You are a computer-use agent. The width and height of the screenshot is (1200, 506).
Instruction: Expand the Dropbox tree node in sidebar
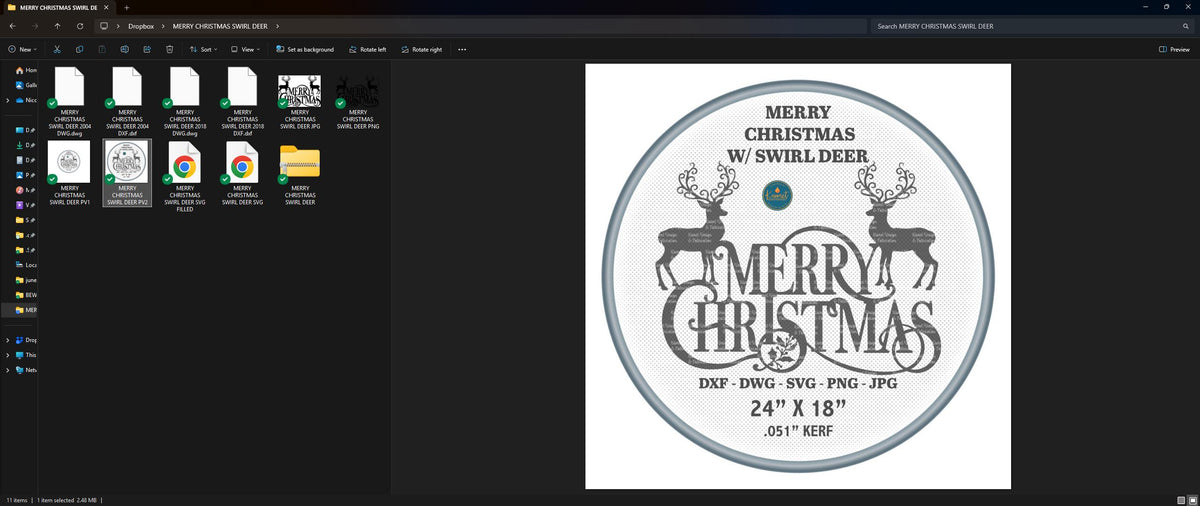coord(8,340)
